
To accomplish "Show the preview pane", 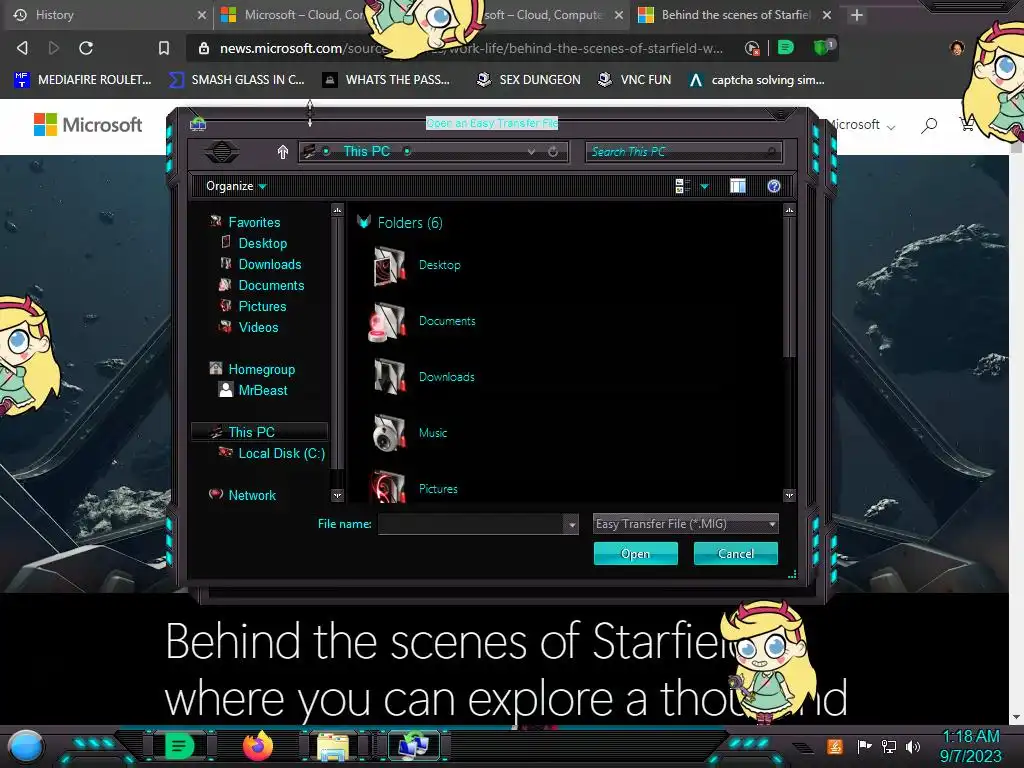I will pyautogui.click(x=737, y=186).
